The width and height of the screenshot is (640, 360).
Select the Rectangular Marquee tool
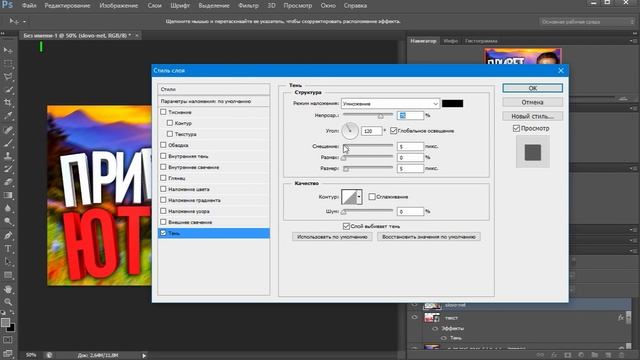pos(8,63)
